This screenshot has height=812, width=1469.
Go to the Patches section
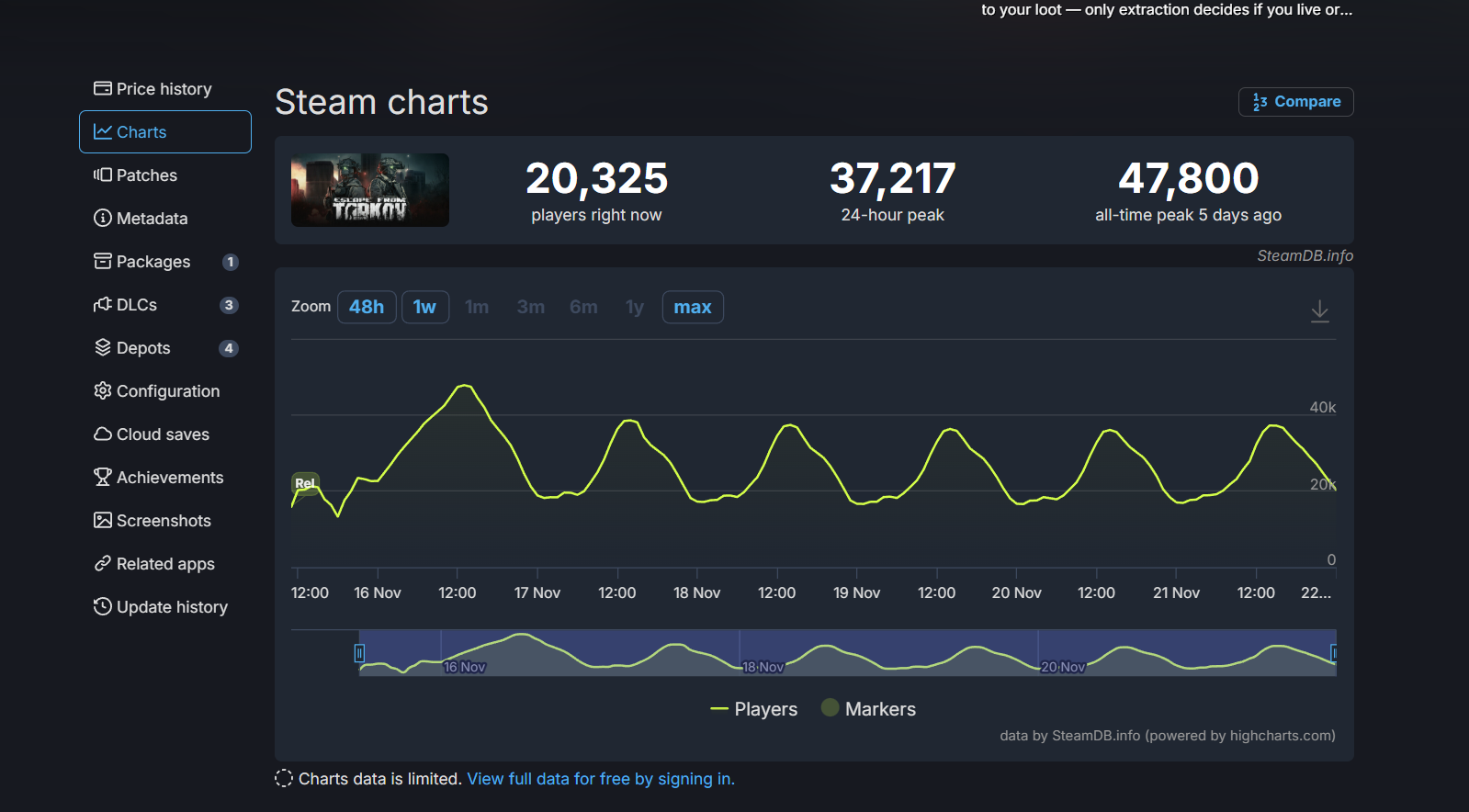tap(165, 175)
